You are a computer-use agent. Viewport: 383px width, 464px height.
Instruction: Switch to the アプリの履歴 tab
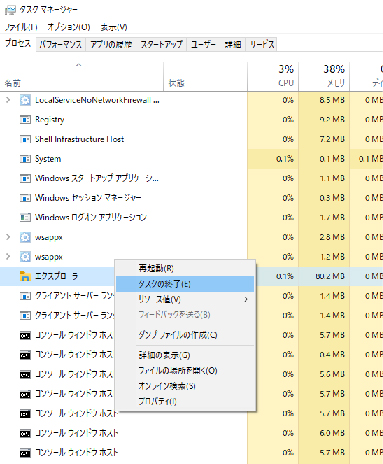(111, 44)
